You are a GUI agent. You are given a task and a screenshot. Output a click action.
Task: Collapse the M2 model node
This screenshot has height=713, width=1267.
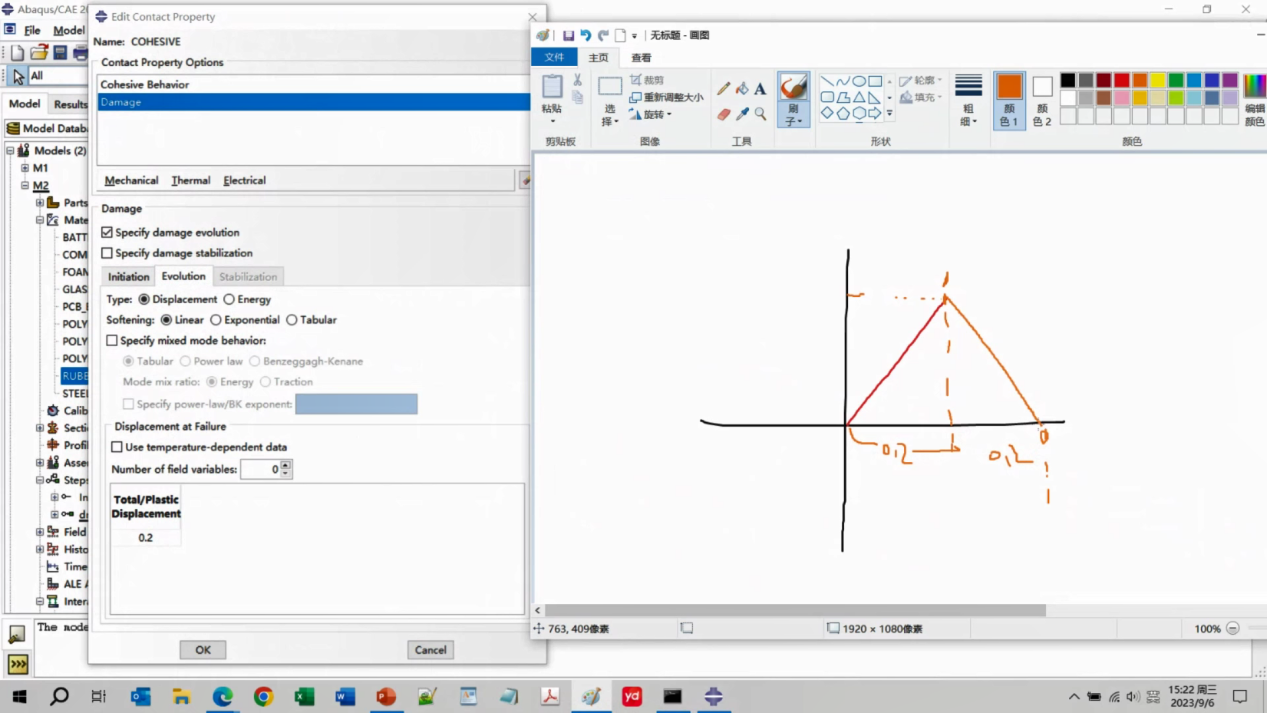[25, 185]
